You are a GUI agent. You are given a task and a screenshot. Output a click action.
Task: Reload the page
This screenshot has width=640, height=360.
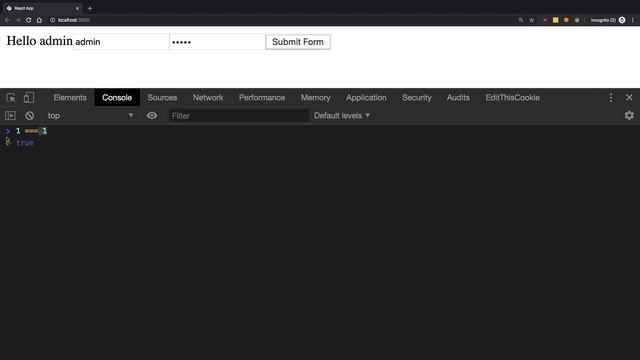point(29,20)
